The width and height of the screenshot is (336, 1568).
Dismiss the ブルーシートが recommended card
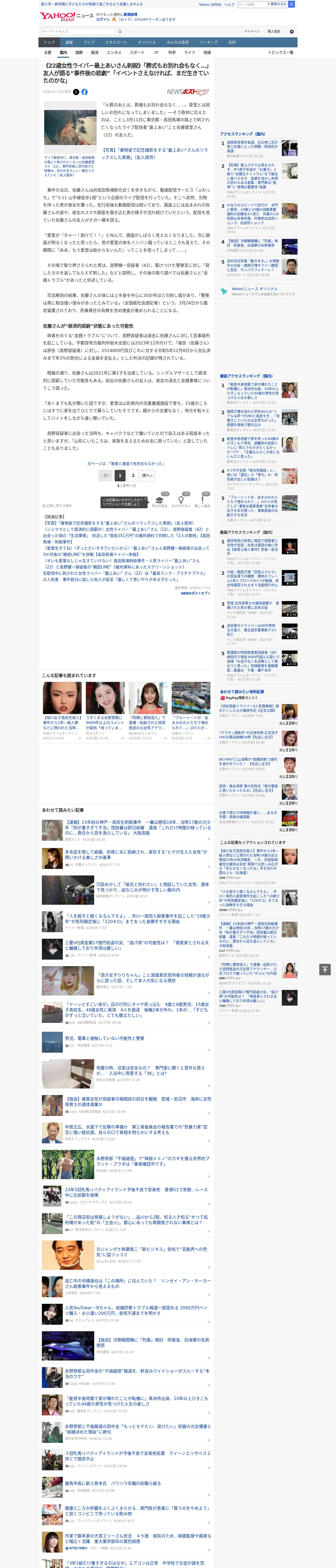coord(208,738)
